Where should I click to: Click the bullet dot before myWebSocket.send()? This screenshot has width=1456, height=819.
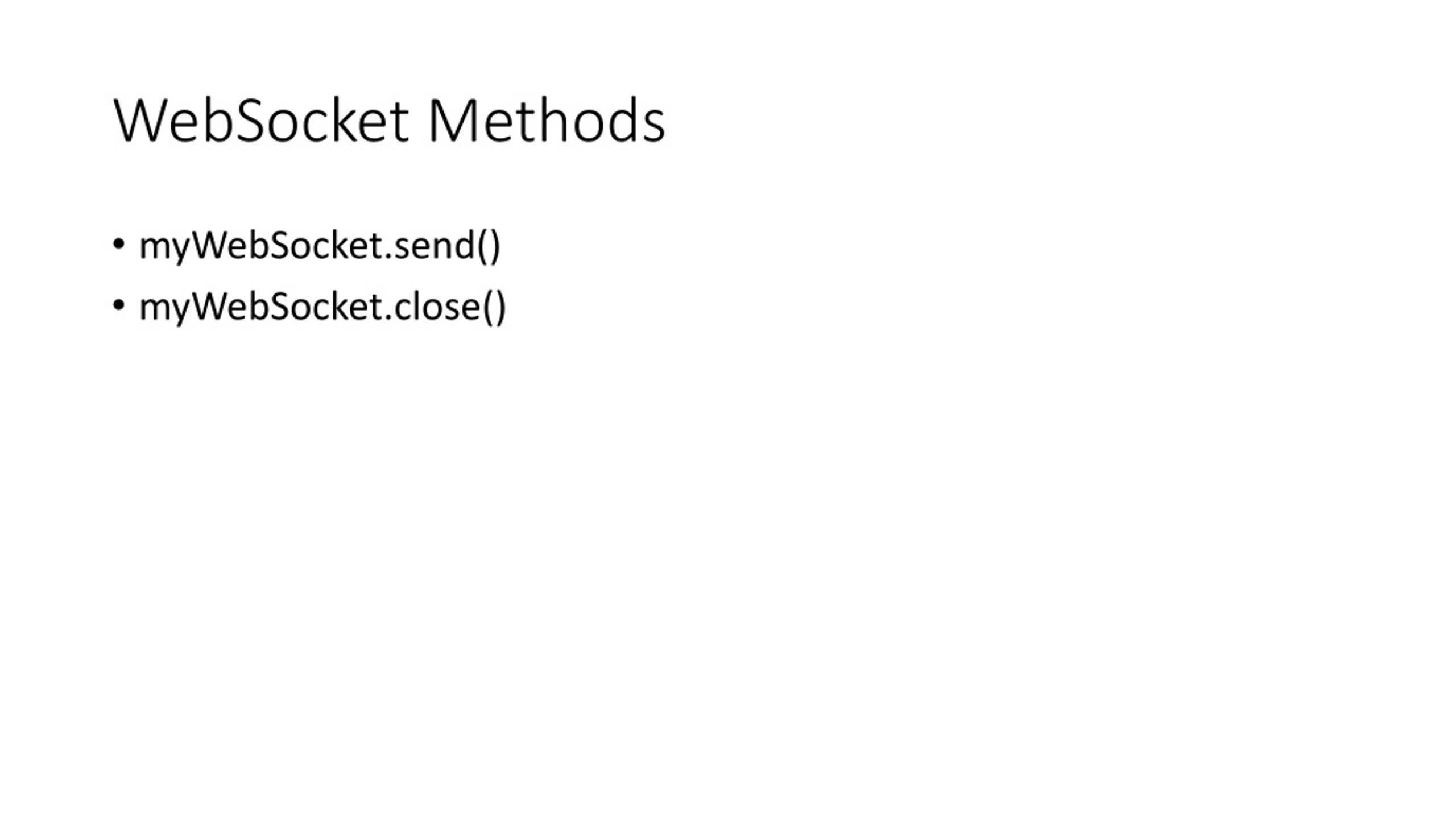(118, 245)
